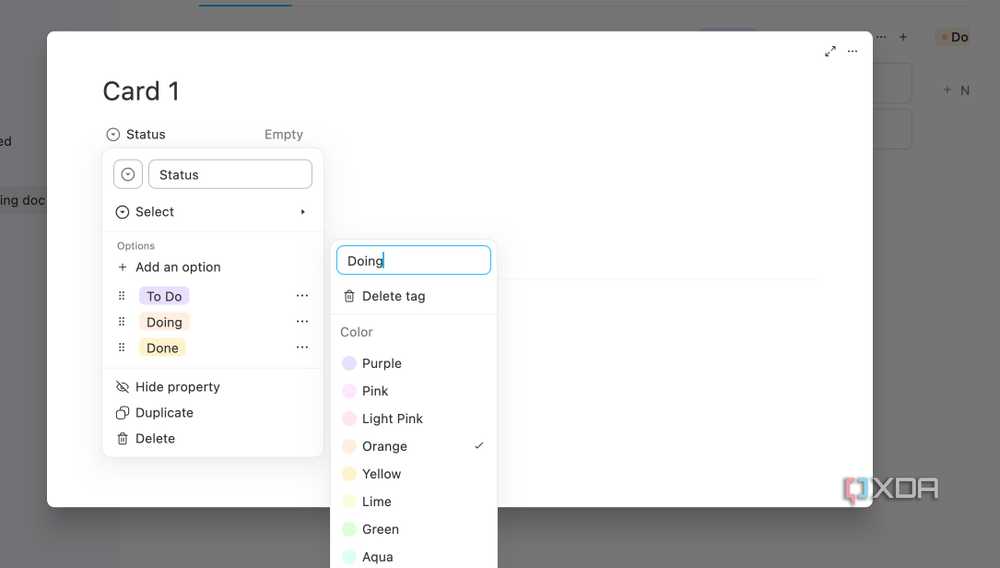
Task: Click the property icon picker beside the Status field
Action: [128, 174]
